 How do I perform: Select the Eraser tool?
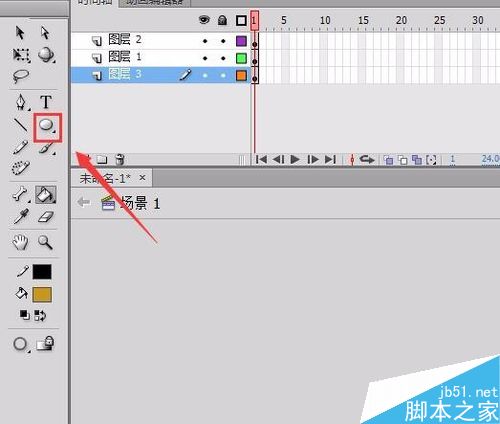46,217
